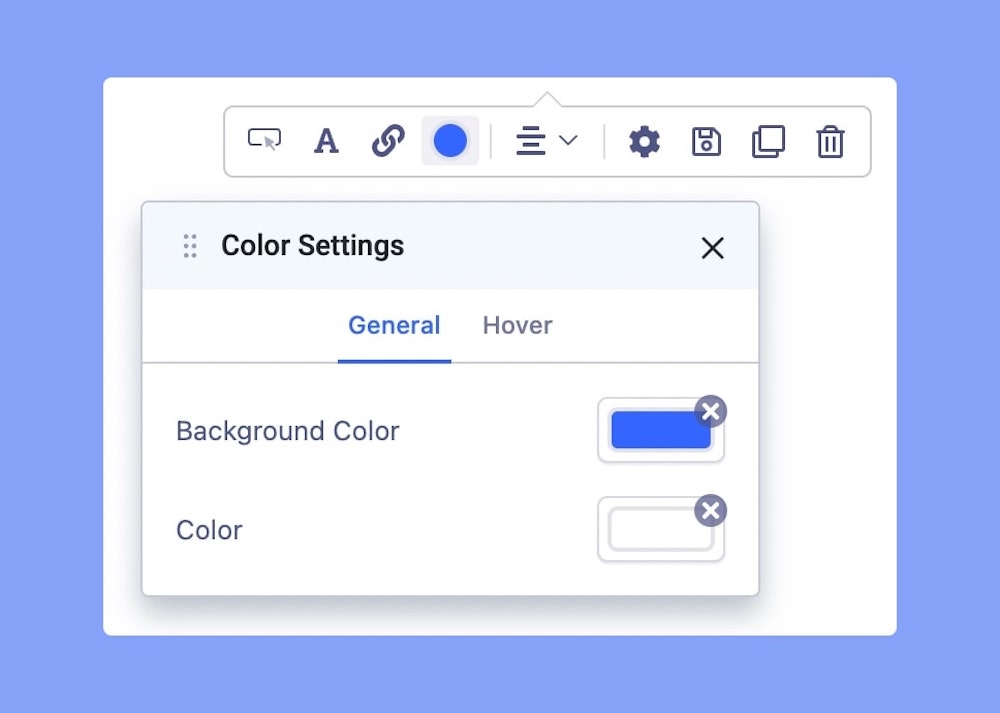Open the white Color swatch picker
This screenshot has width=1000, height=713.
(655, 531)
